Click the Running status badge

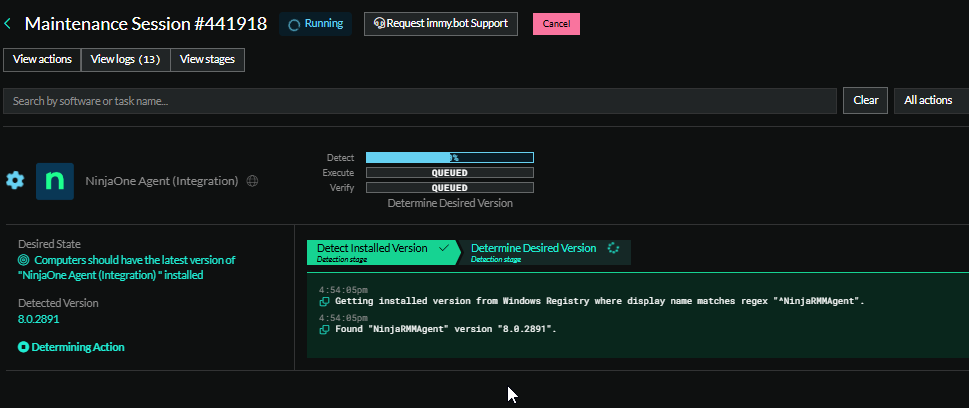[x=316, y=24]
